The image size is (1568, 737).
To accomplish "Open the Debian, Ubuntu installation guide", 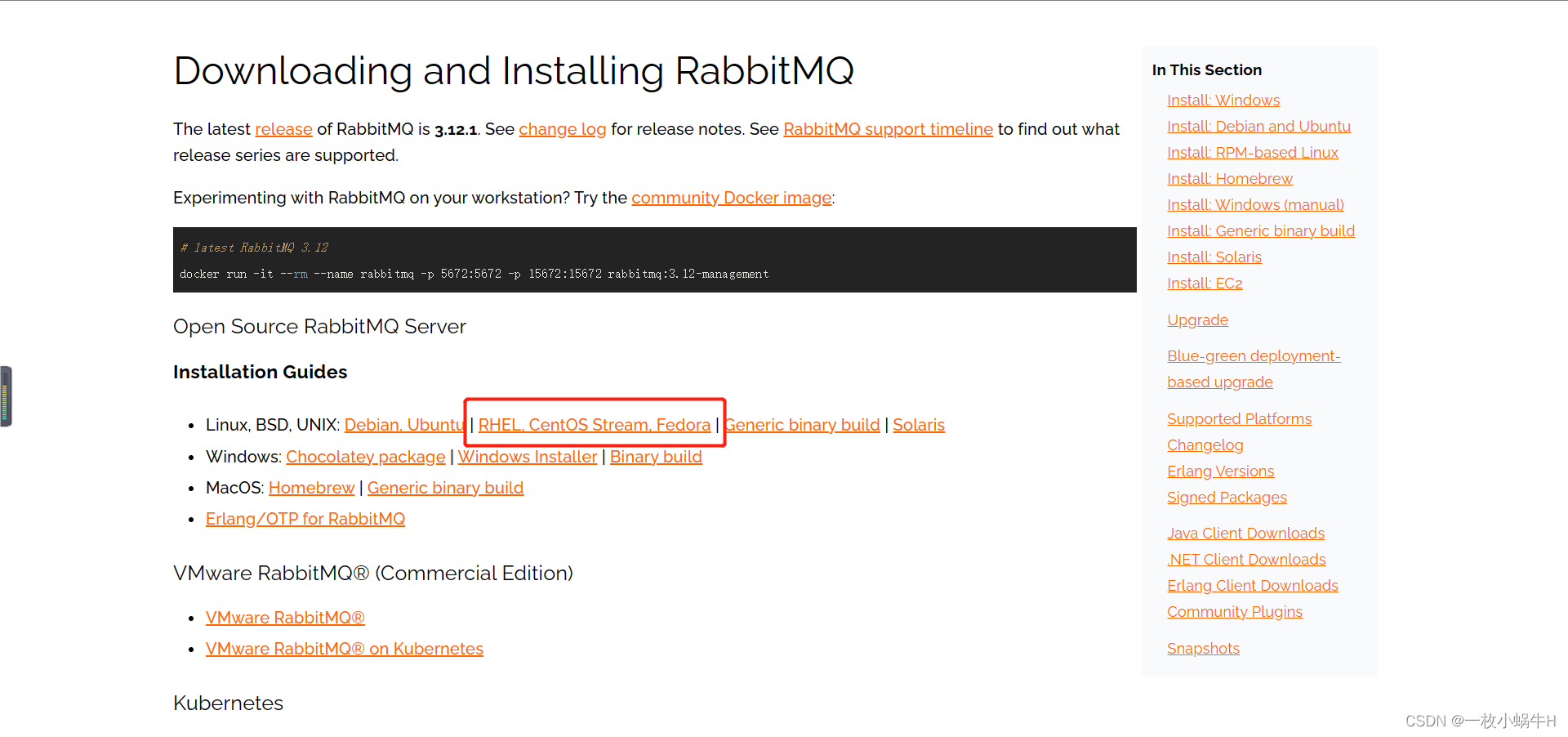I will [x=404, y=425].
